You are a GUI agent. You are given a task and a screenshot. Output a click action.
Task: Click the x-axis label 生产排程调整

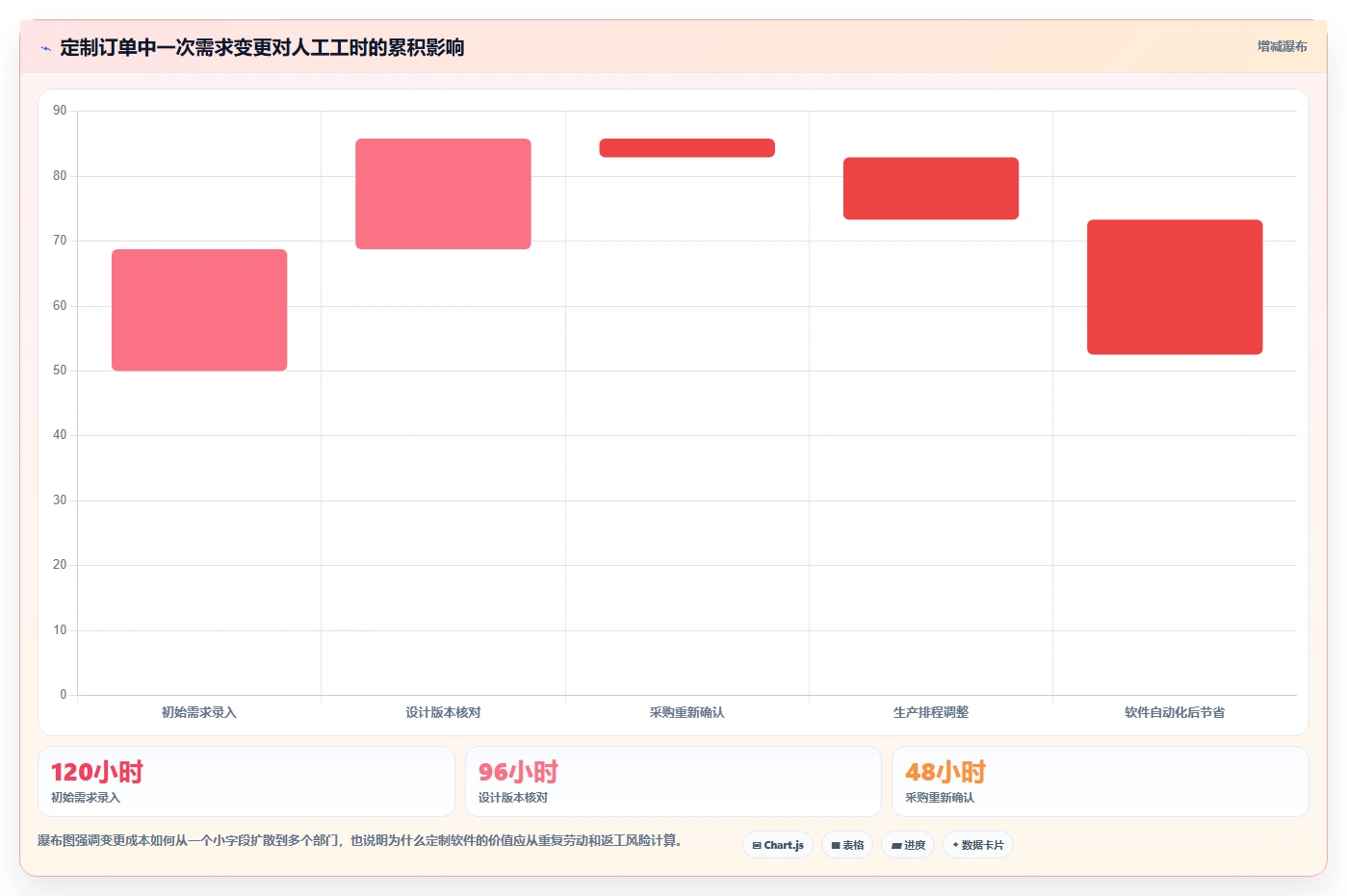tap(931, 712)
